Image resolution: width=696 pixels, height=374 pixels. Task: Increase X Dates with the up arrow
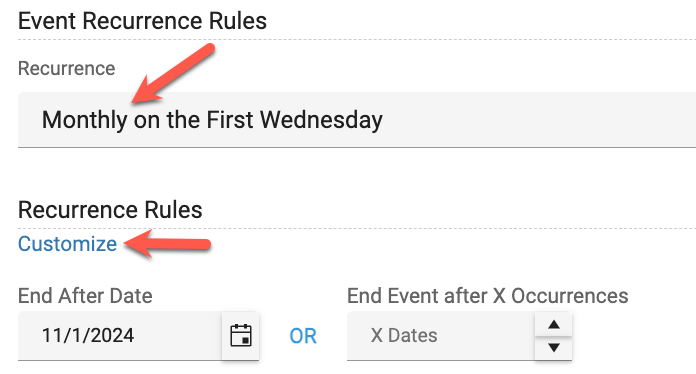coord(554,324)
